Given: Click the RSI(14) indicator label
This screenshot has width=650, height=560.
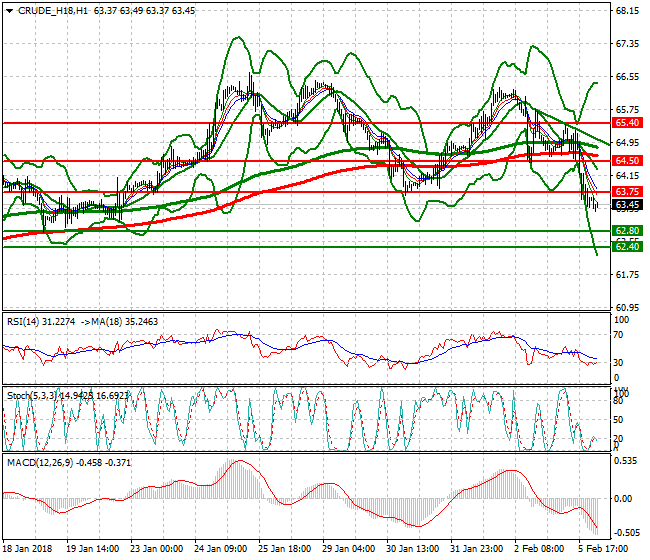Looking at the screenshot, I should pyautogui.click(x=24, y=322).
